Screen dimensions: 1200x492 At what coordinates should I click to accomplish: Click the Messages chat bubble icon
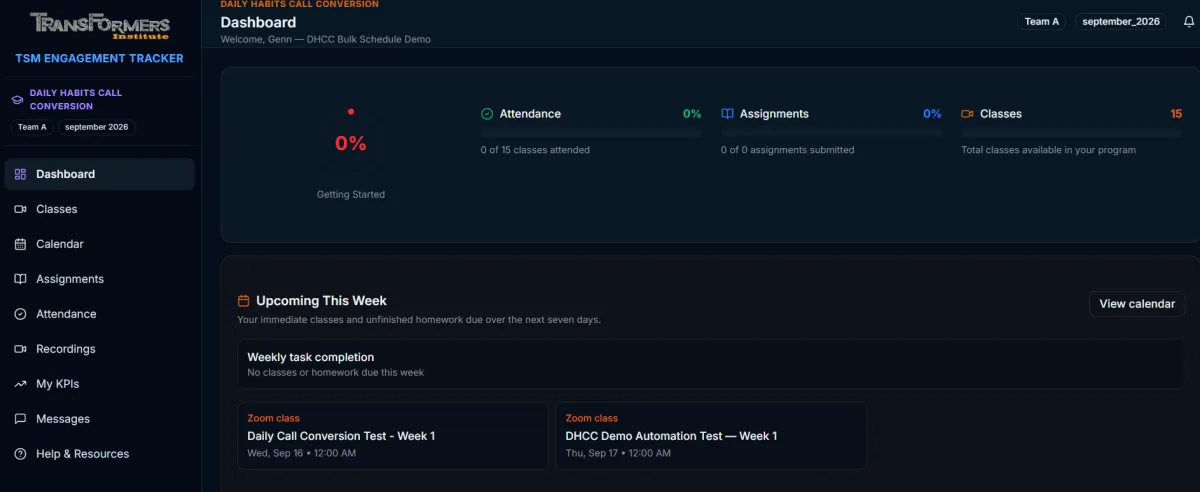click(20, 419)
